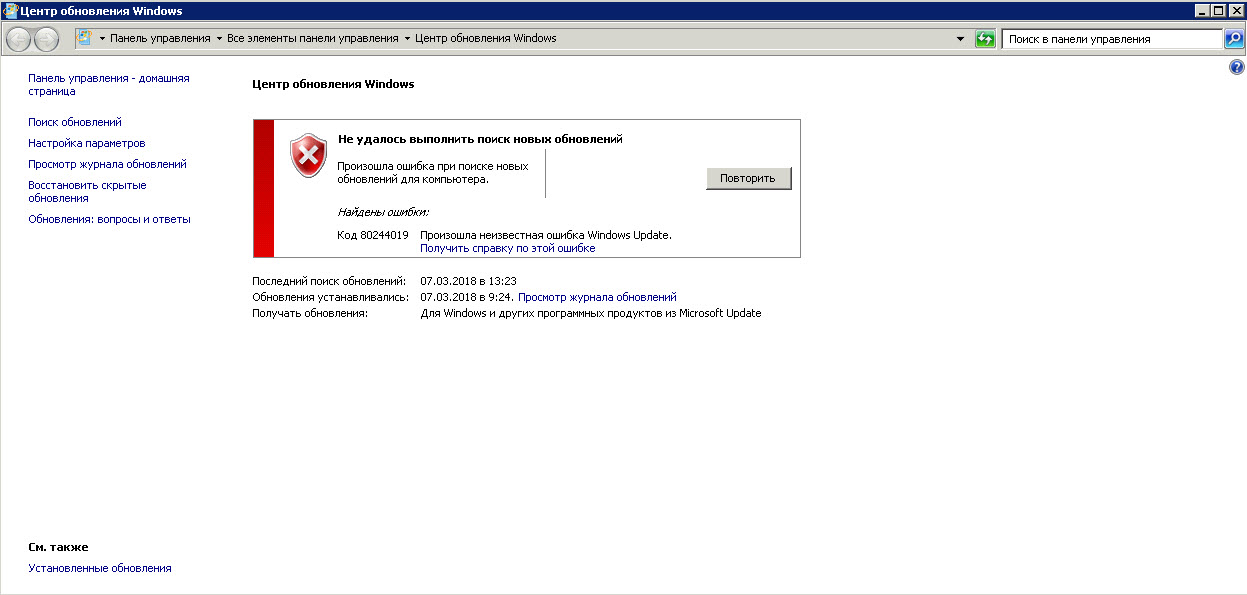The width and height of the screenshot is (1247, 595).
Task: Expand dropdown arrow before Панель управления
Action: (x=102, y=39)
